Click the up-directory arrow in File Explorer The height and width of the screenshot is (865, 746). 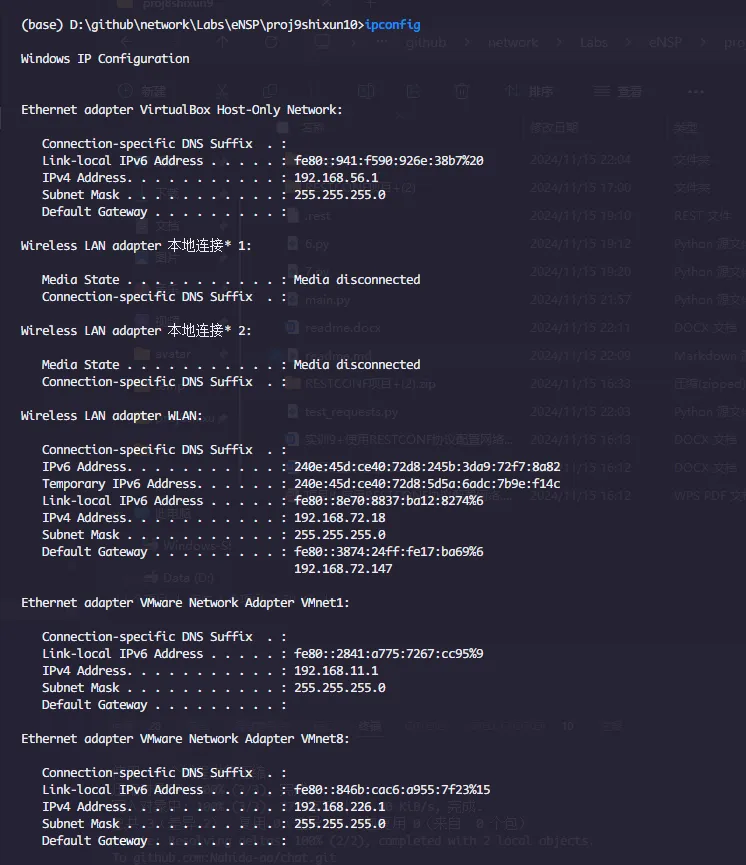pos(222,42)
